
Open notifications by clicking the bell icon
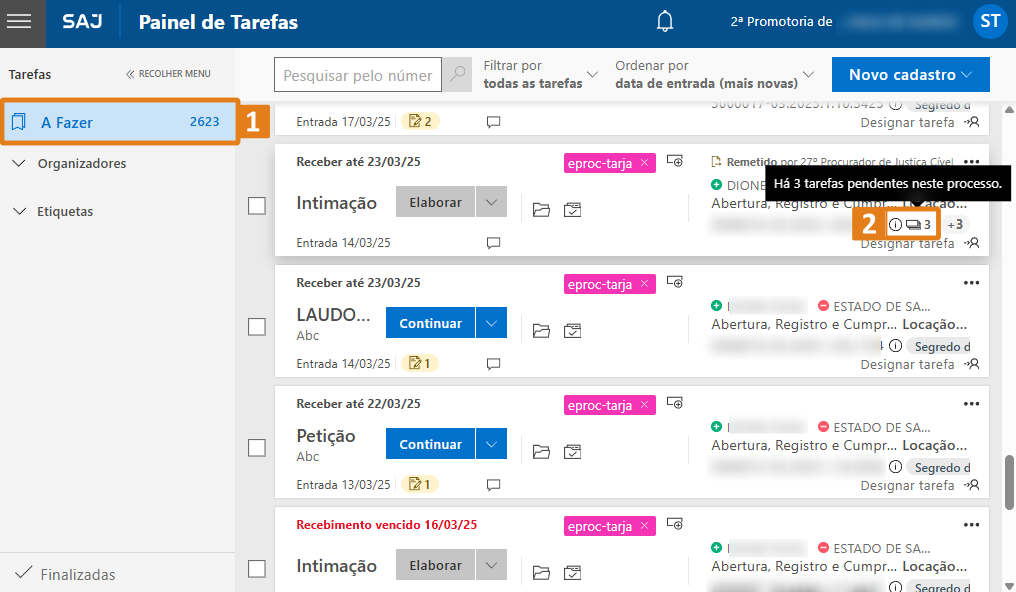point(664,20)
